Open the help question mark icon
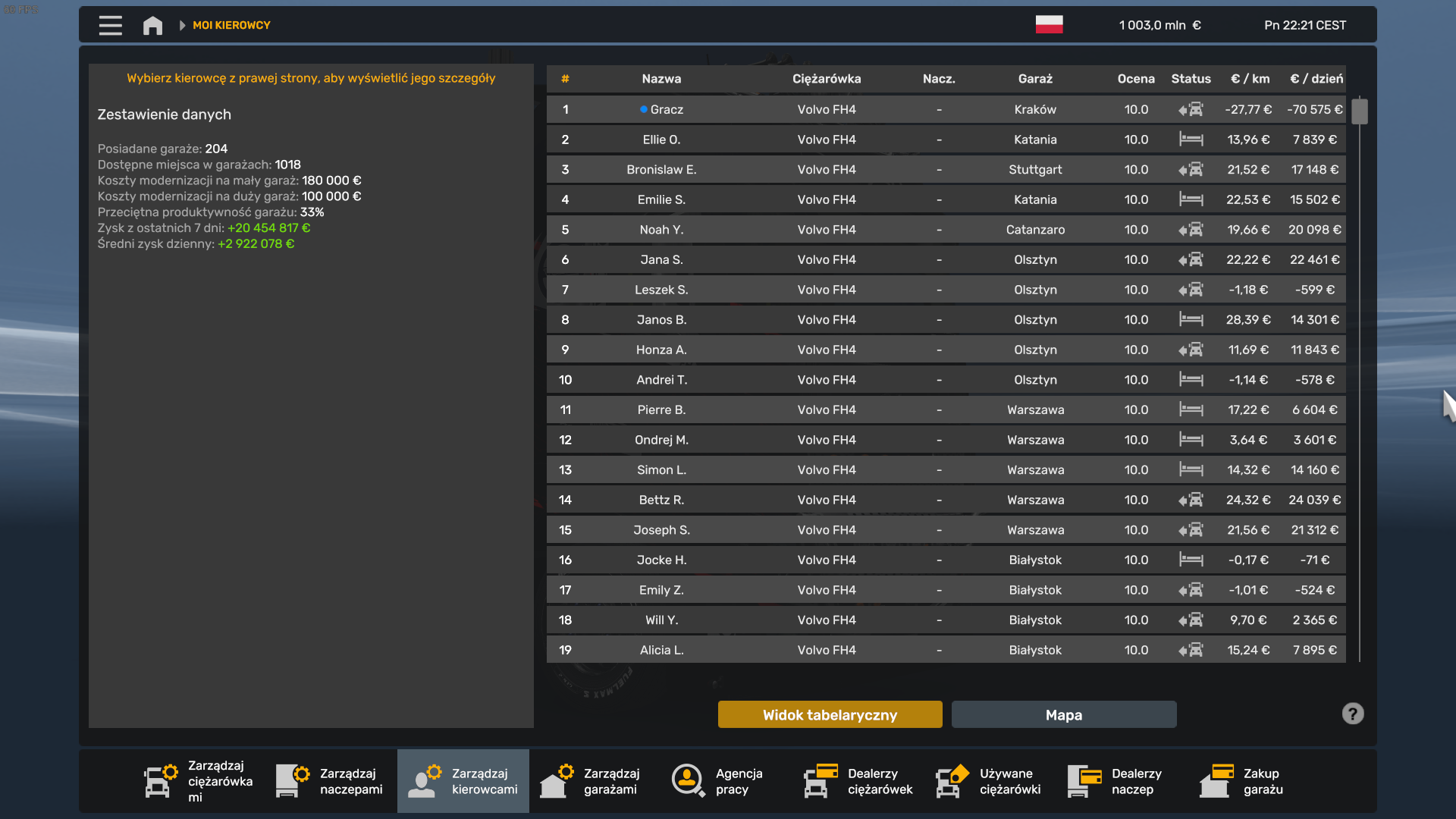This screenshot has height=819, width=1456. [1352, 714]
